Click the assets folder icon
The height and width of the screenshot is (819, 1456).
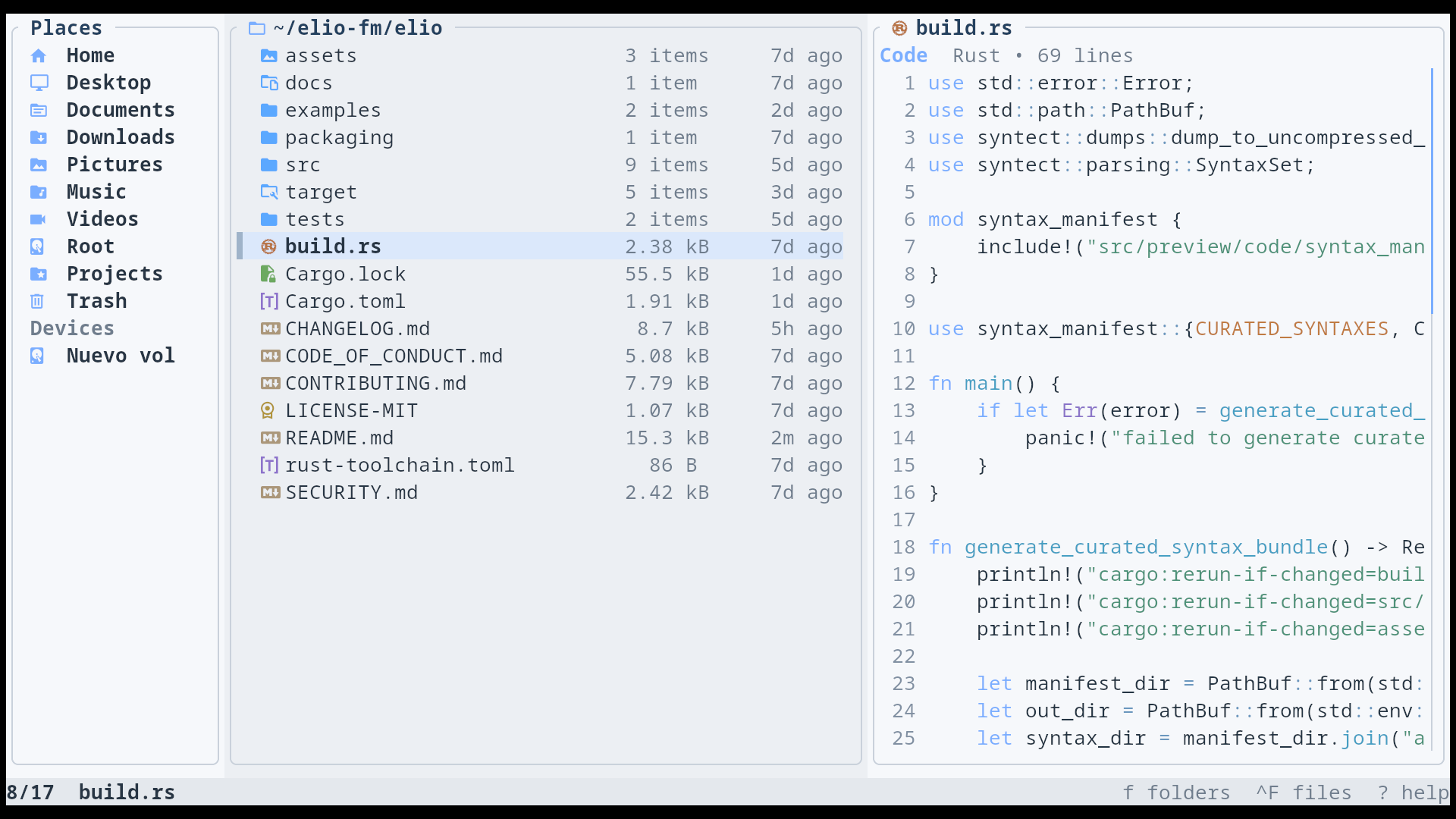(x=269, y=56)
